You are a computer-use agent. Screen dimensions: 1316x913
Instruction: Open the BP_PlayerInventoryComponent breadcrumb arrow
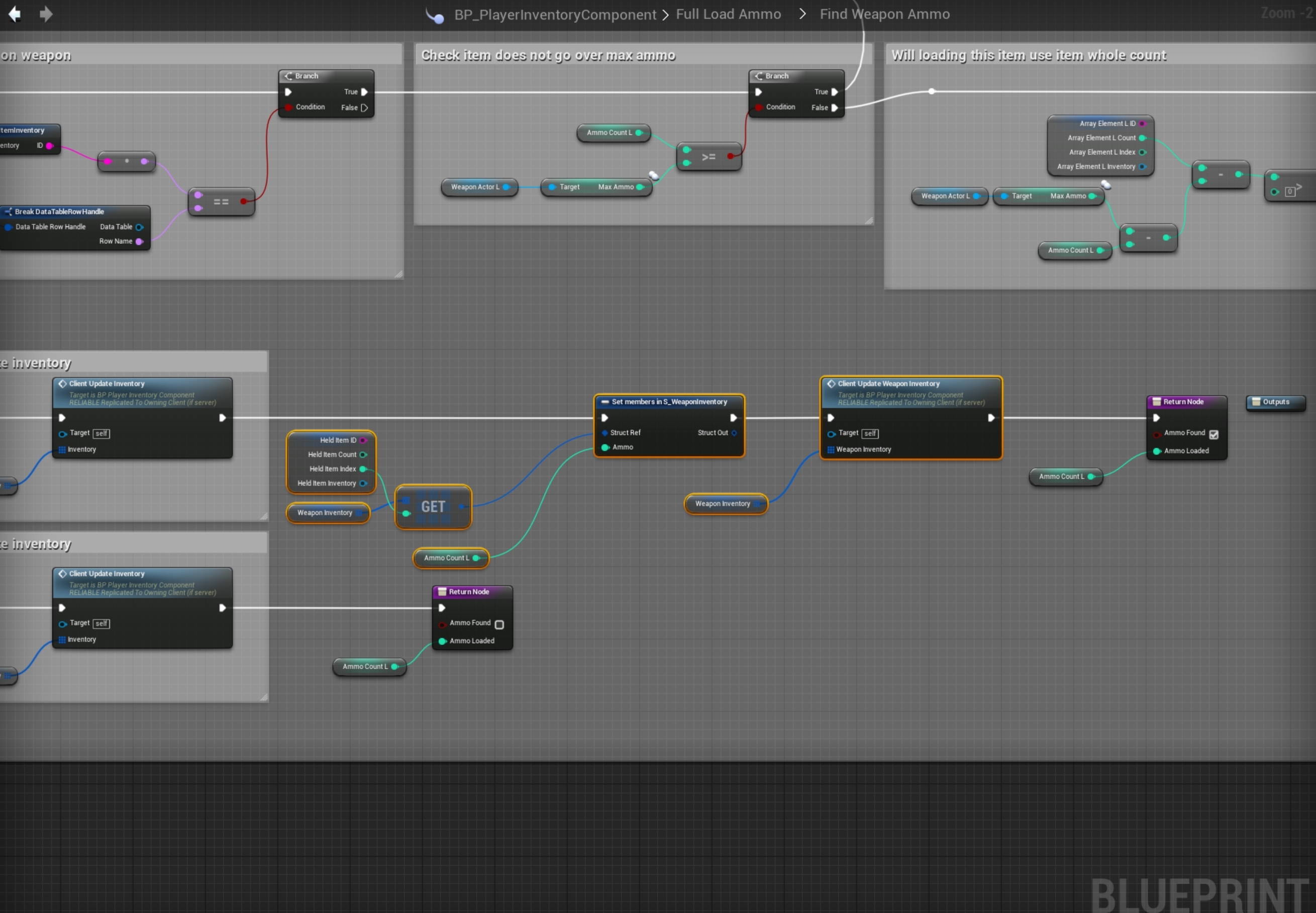pyautogui.click(x=665, y=15)
